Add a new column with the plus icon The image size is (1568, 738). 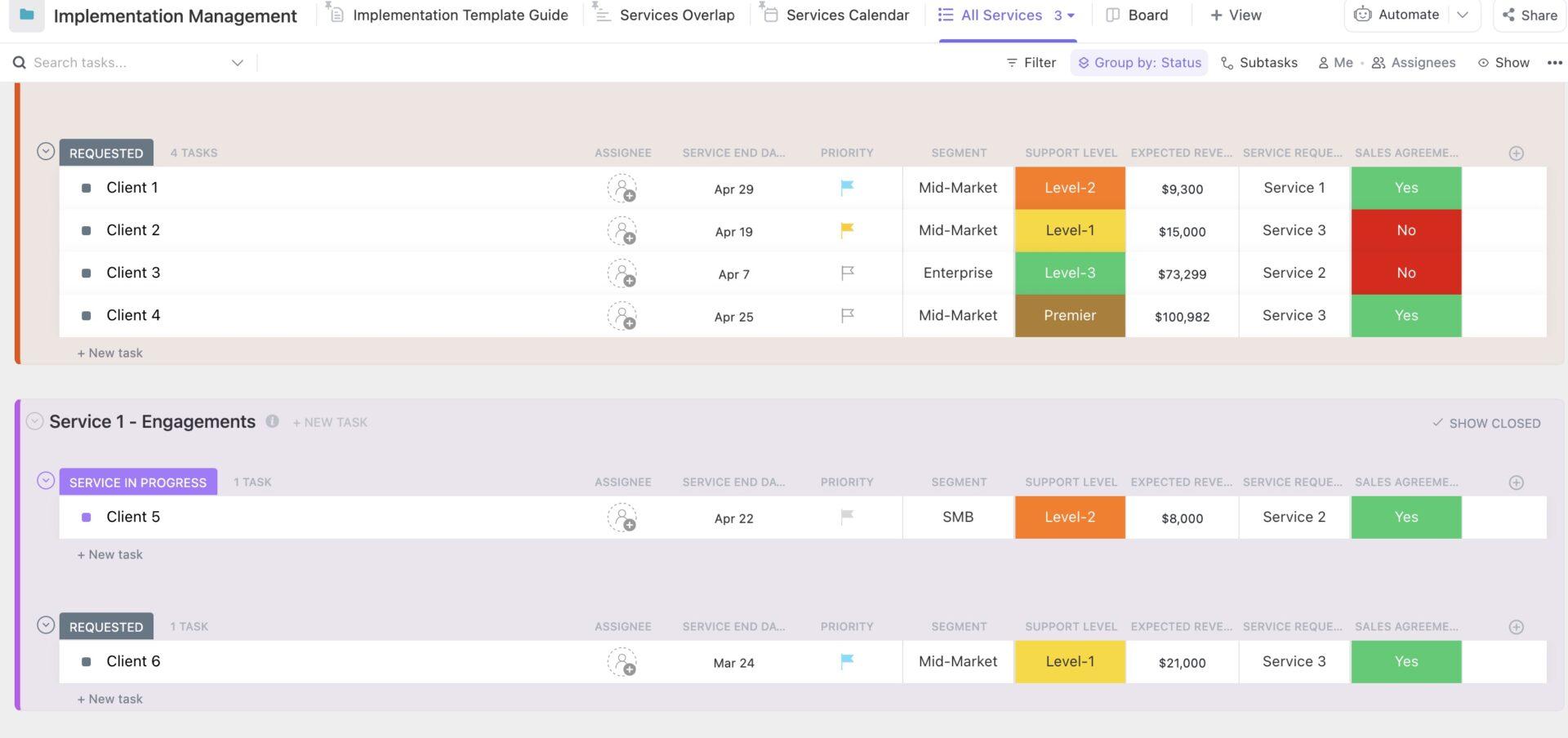(1516, 153)
